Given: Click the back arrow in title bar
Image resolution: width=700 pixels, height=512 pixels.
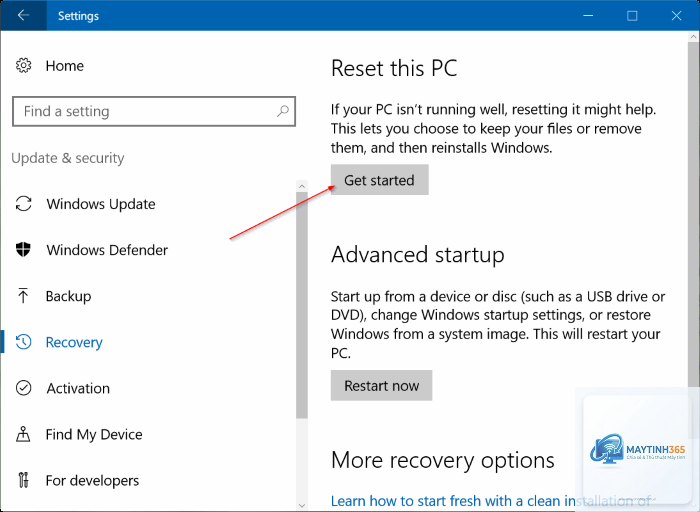Looking at the screenshot, I should click(23, 15).
